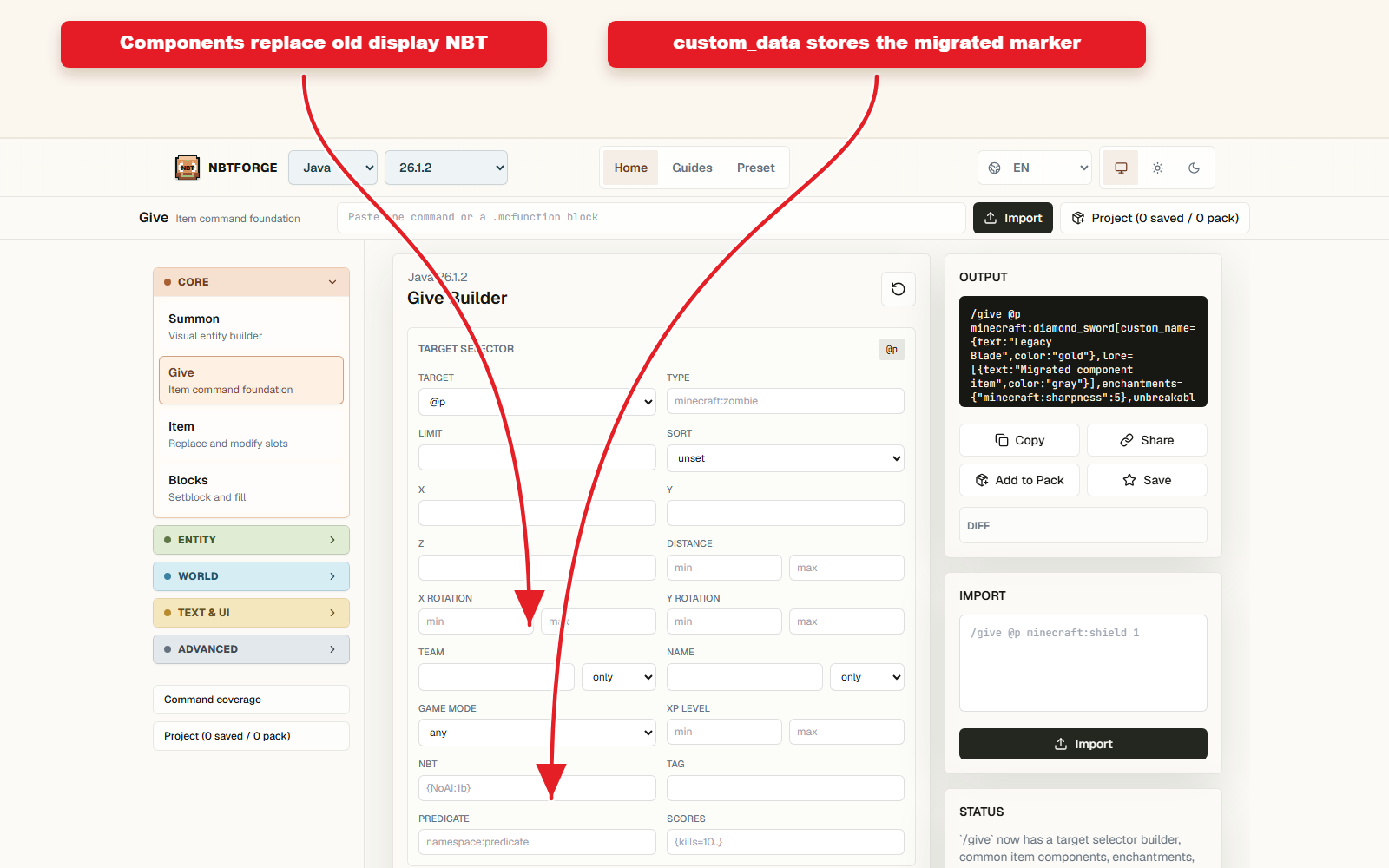Select Blocks setblock and fill
The width and height of the screenshot is (1389, 868).
[x=251, y=488]
